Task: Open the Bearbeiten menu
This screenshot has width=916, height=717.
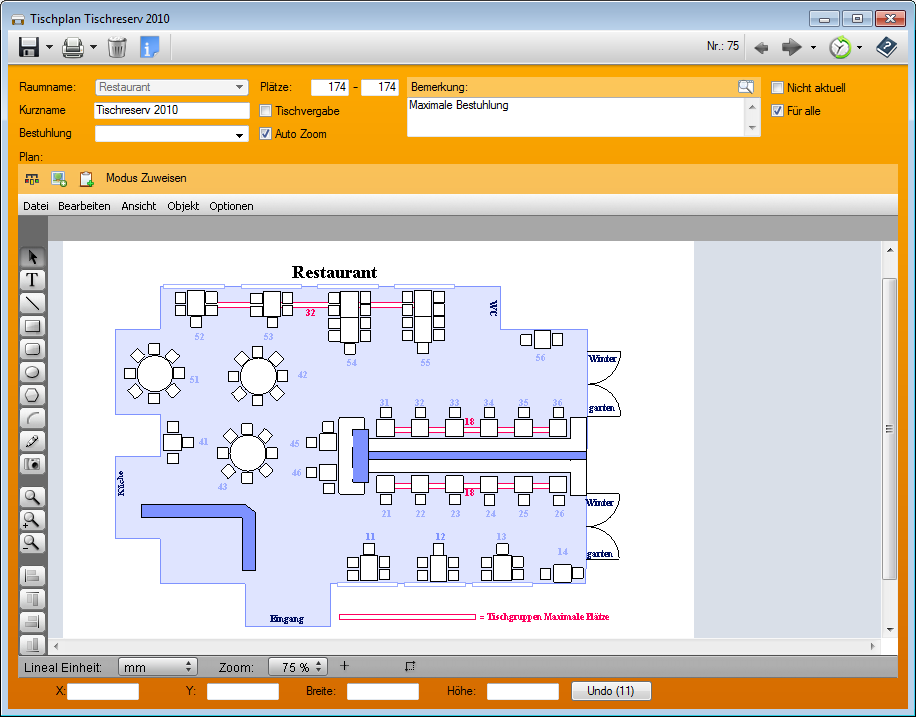Action: point(84,206)
